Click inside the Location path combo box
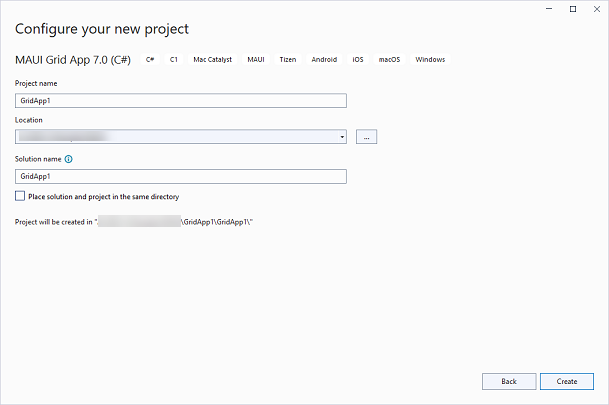 tap(175, 137)
